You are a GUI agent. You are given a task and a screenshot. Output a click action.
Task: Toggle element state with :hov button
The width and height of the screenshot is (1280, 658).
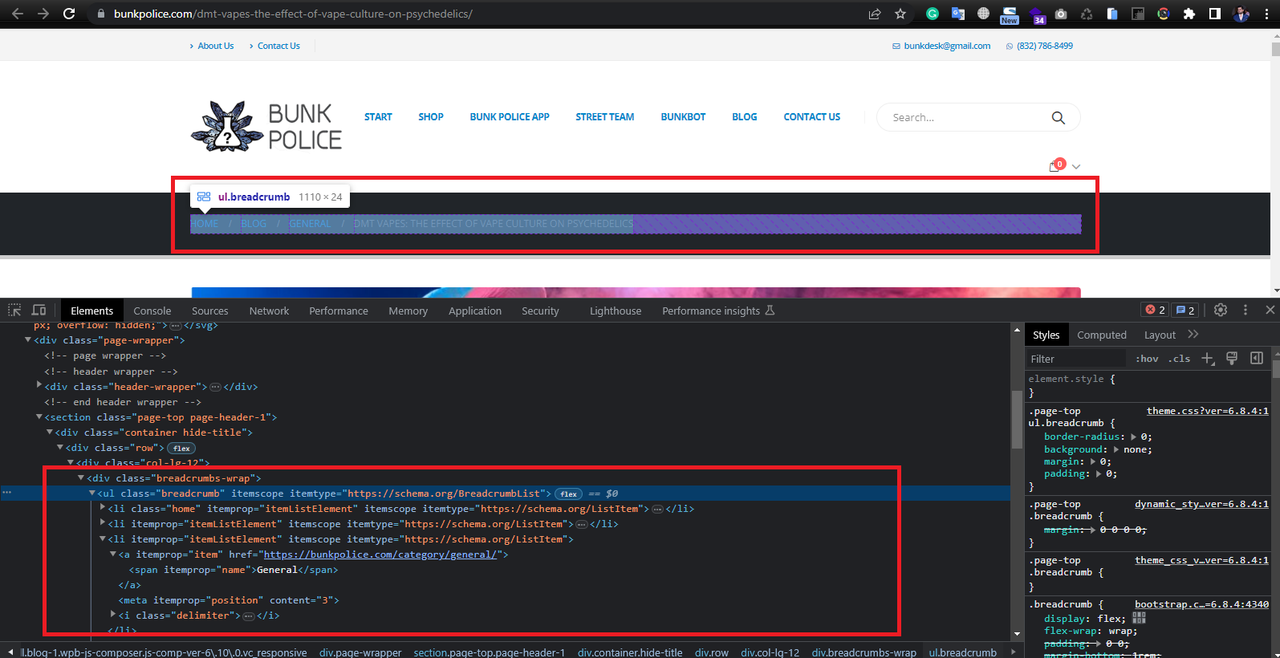[1147, 358]
